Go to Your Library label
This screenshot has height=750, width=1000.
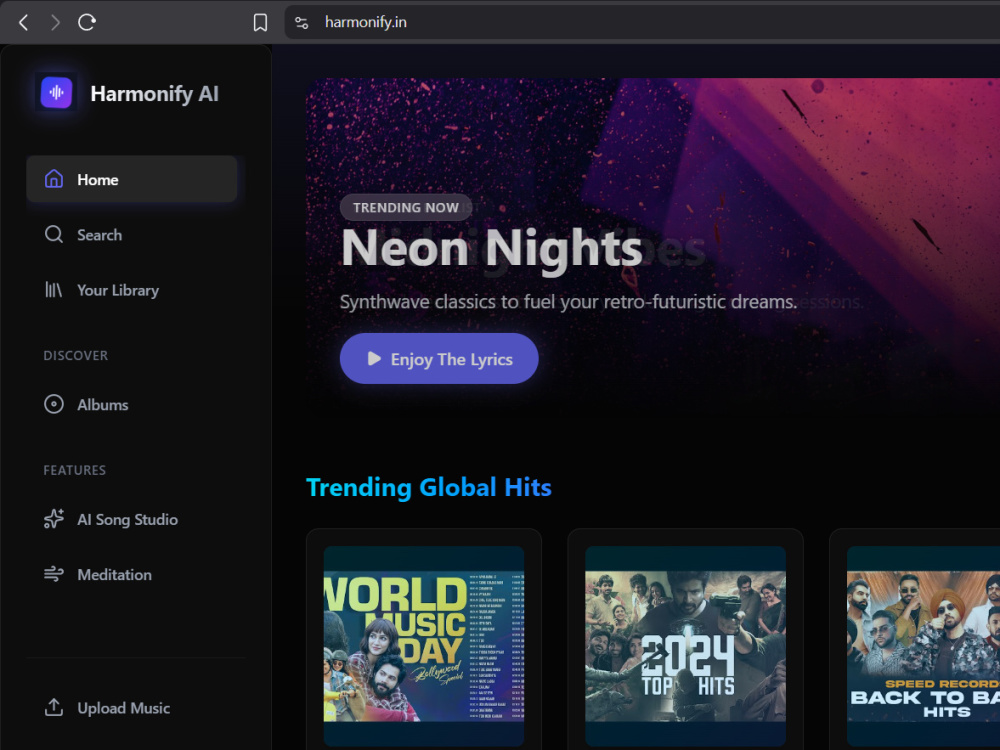click(x=118, y=290)
